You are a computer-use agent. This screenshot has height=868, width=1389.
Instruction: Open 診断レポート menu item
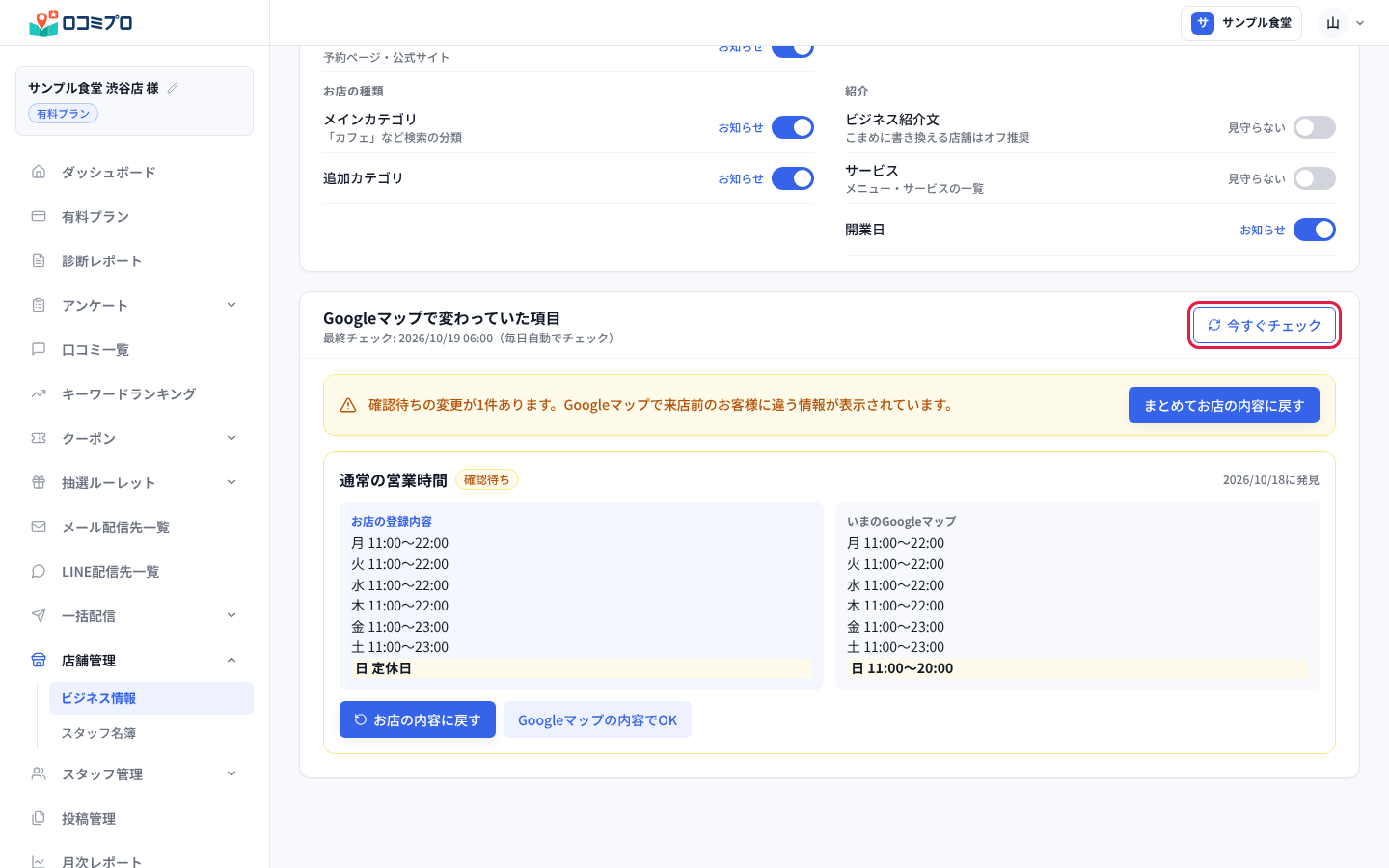click(135, 260)
